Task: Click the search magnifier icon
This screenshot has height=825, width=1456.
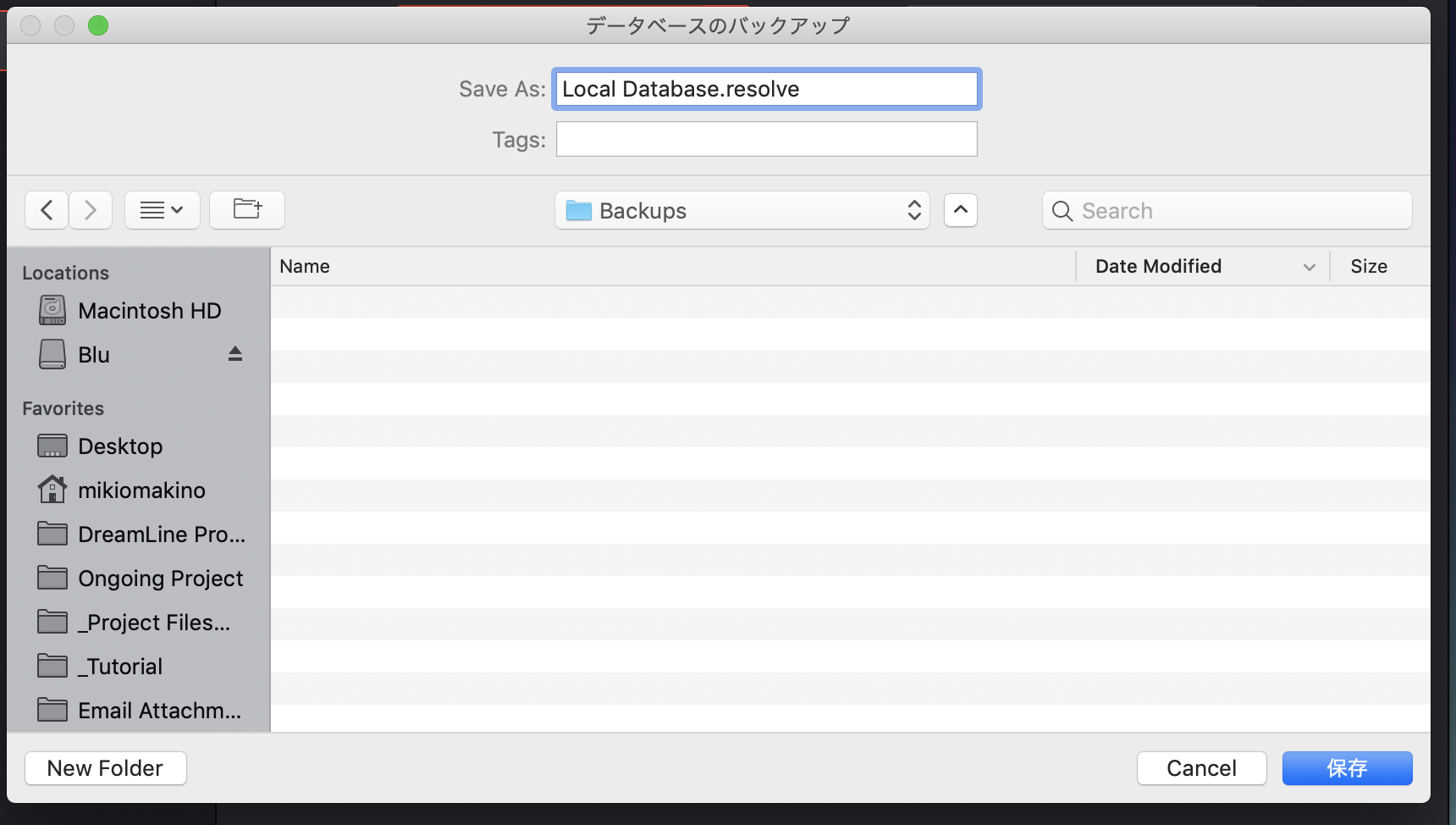Action: click(x=1062, y=211)
